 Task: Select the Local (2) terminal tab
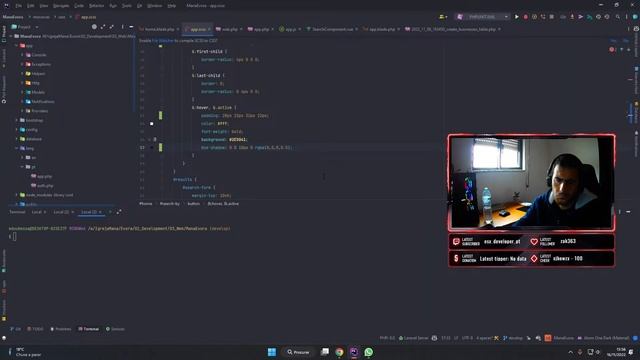(x=61, y=212)
